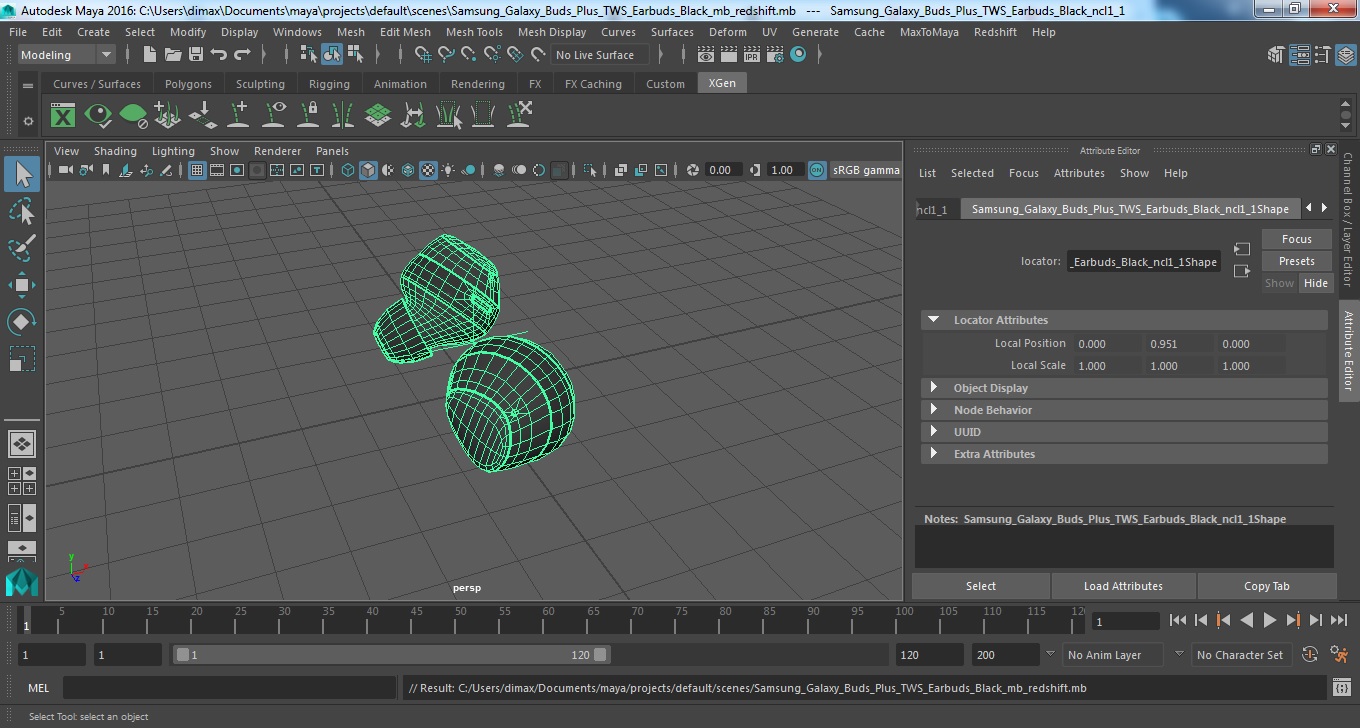Click the XGen green patch layers icon
This screenshot has width=1360, height=728.
click(x=378, y=115)
